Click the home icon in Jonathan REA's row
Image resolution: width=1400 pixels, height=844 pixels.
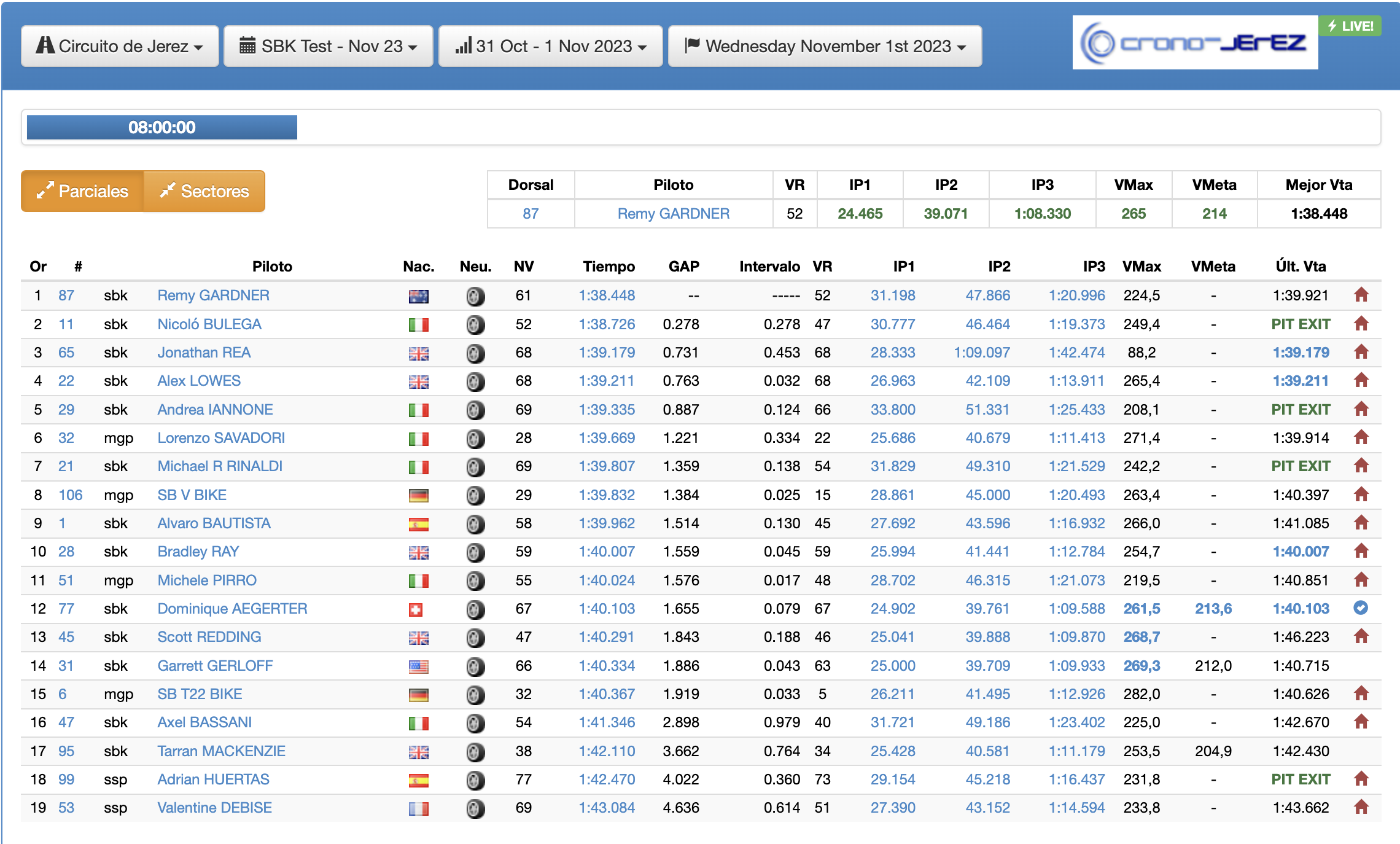click(x=1361, y=352)
